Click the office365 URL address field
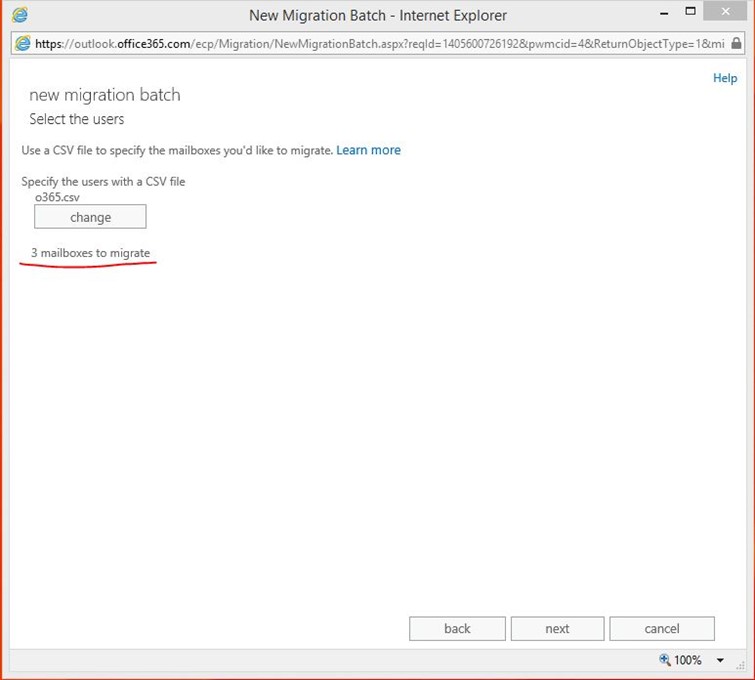 tap(379, 44)
